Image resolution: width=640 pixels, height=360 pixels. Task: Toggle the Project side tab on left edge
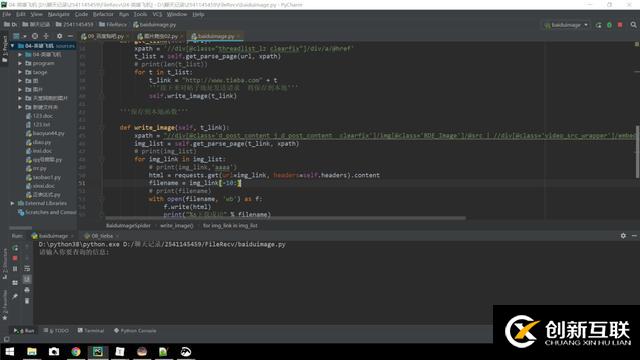click(4, 49)
